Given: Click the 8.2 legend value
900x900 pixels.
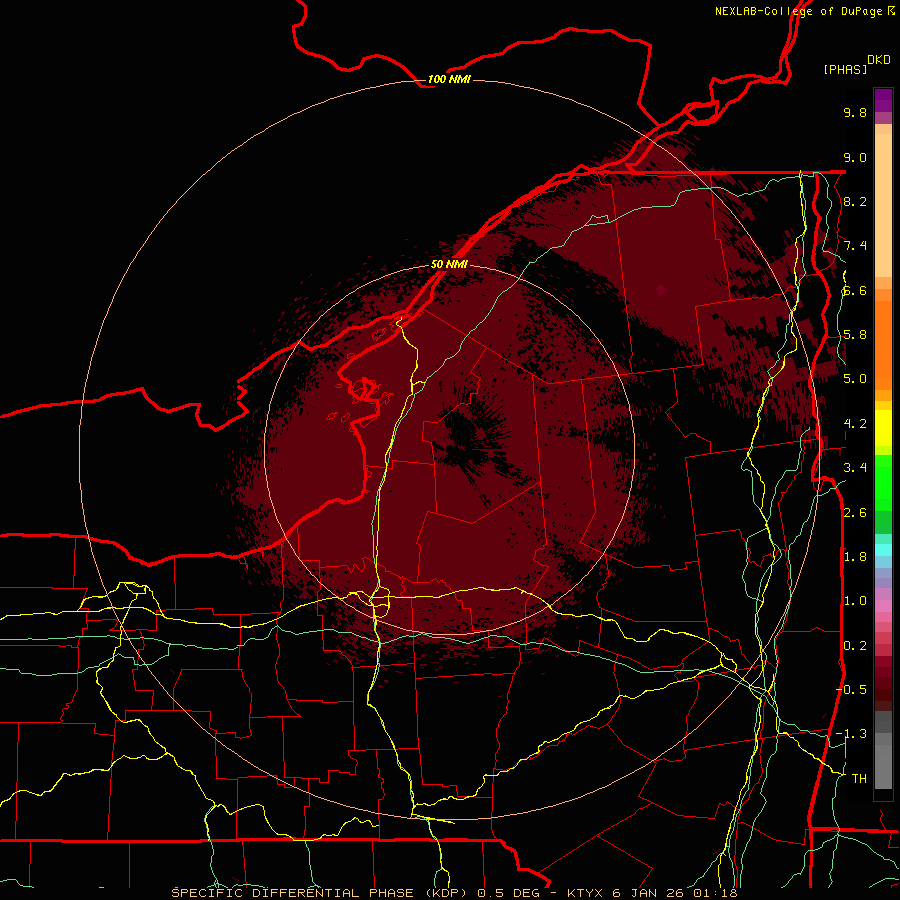Looking at the screenshot, I should point(855,201).
